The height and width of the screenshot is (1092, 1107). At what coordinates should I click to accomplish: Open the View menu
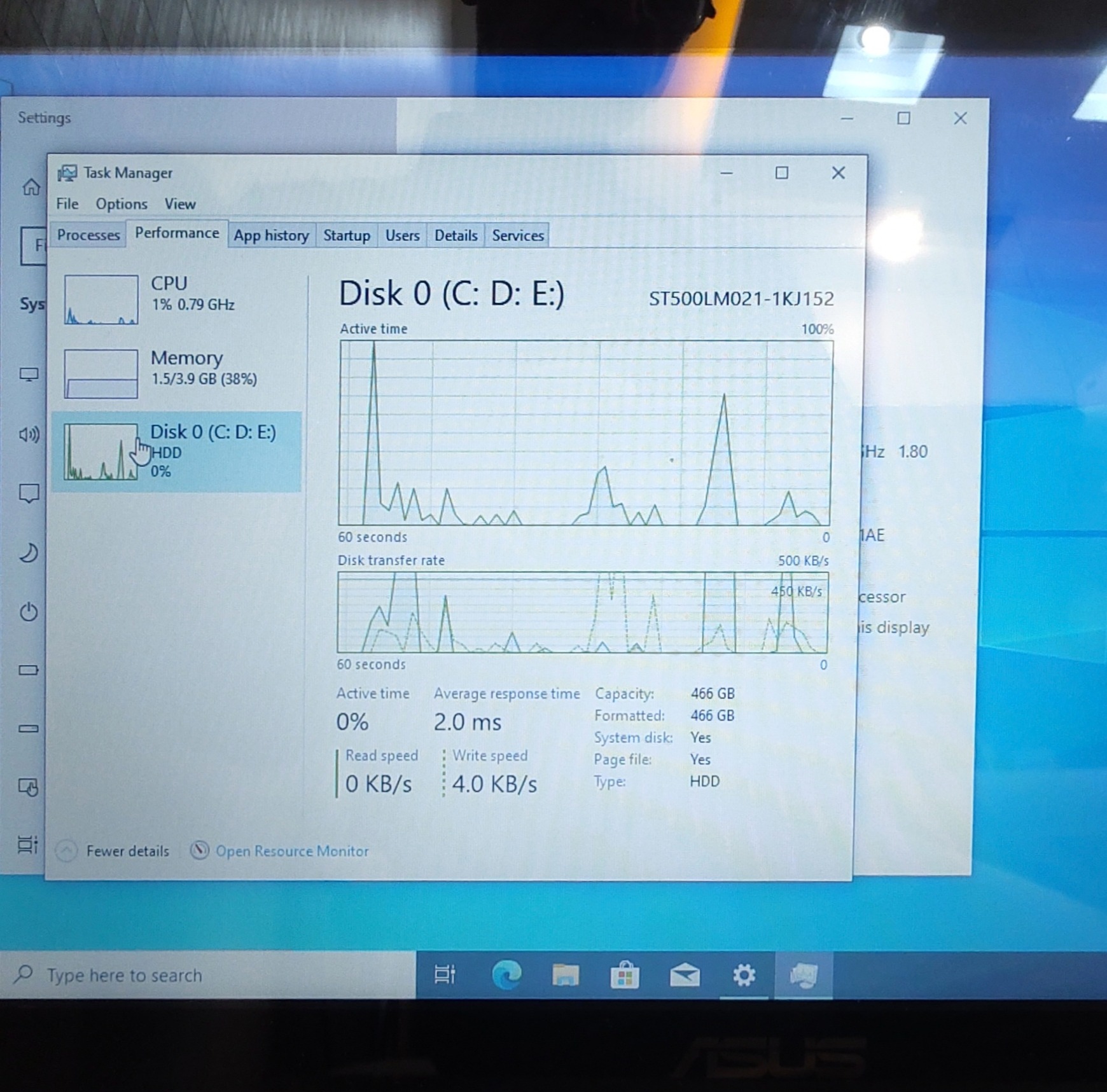click(x=180, y=204)
